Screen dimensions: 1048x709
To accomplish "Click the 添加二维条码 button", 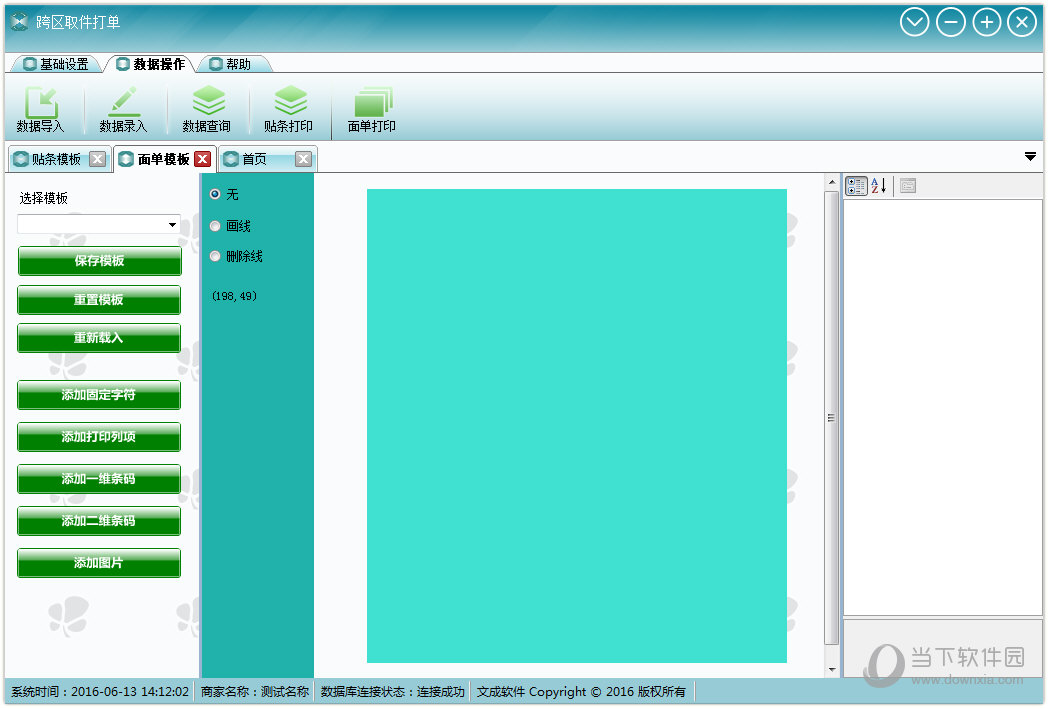I will [99, 521].
